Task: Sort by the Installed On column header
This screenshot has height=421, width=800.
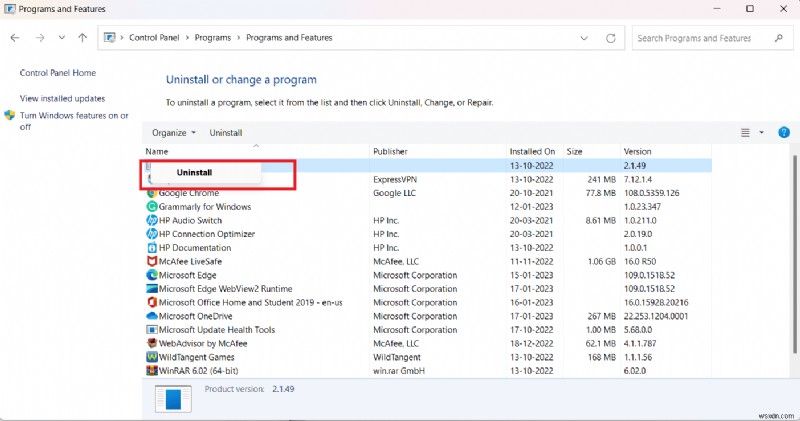Action: [534, 152]
